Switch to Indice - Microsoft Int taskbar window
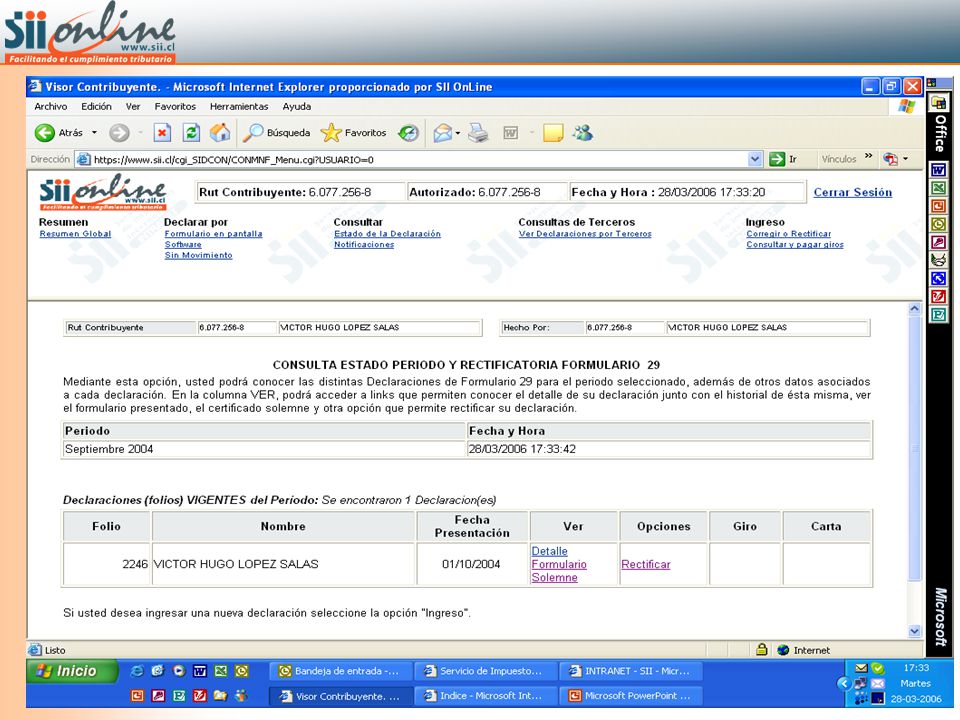 pos(485,696)
